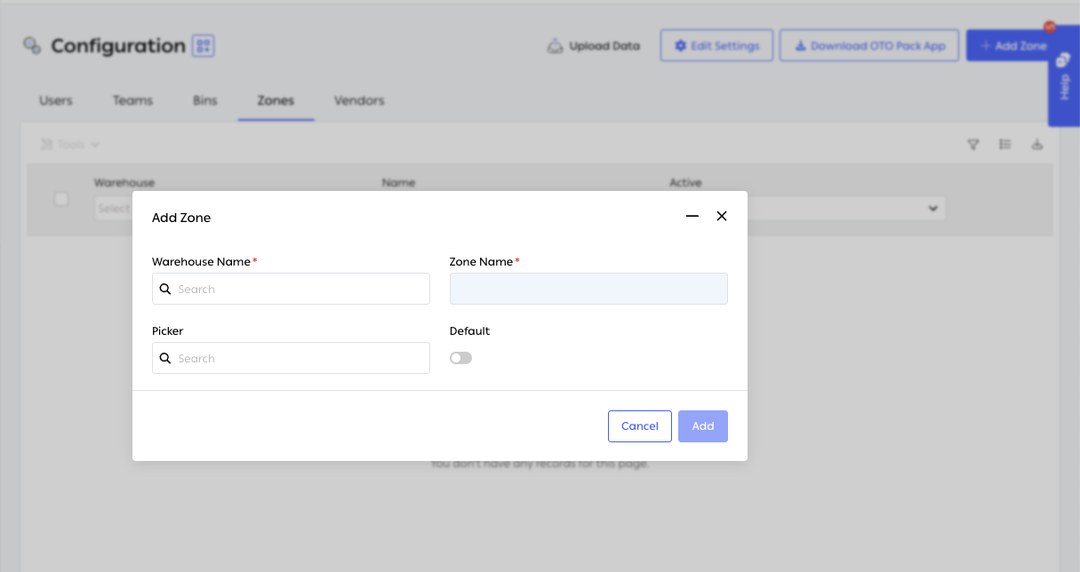Screen dimensions: 1080x572
Task: Expand the Tools dropdown
Action: 70,144
